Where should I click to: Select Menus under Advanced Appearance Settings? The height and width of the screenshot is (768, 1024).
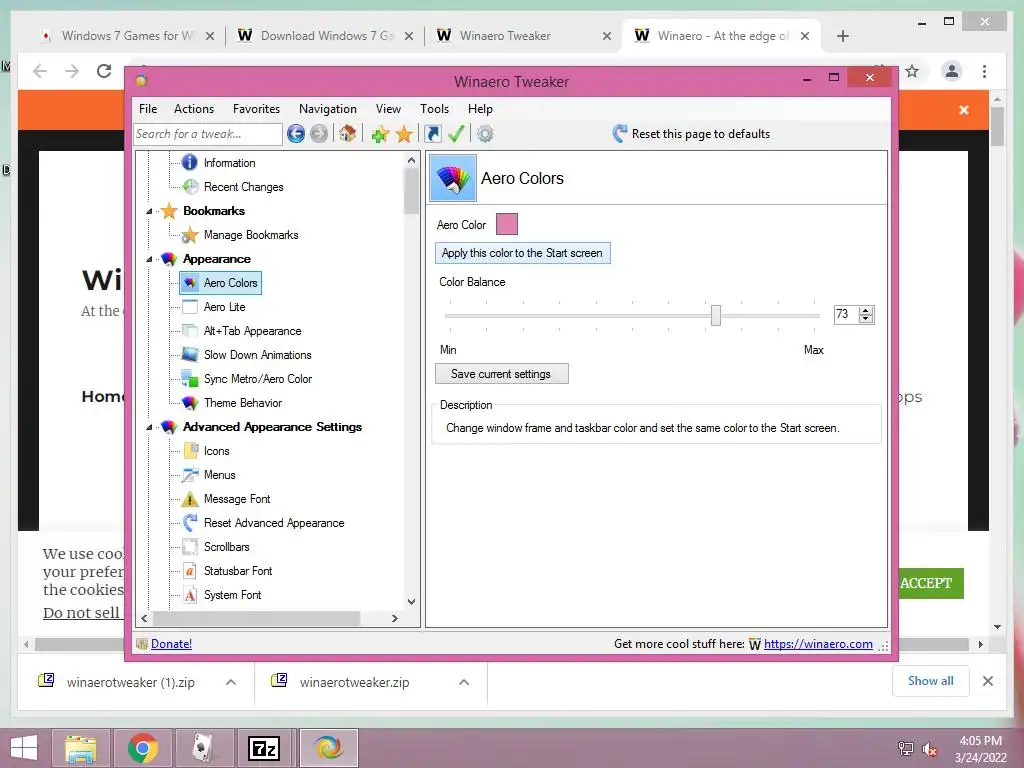point(219,475)
